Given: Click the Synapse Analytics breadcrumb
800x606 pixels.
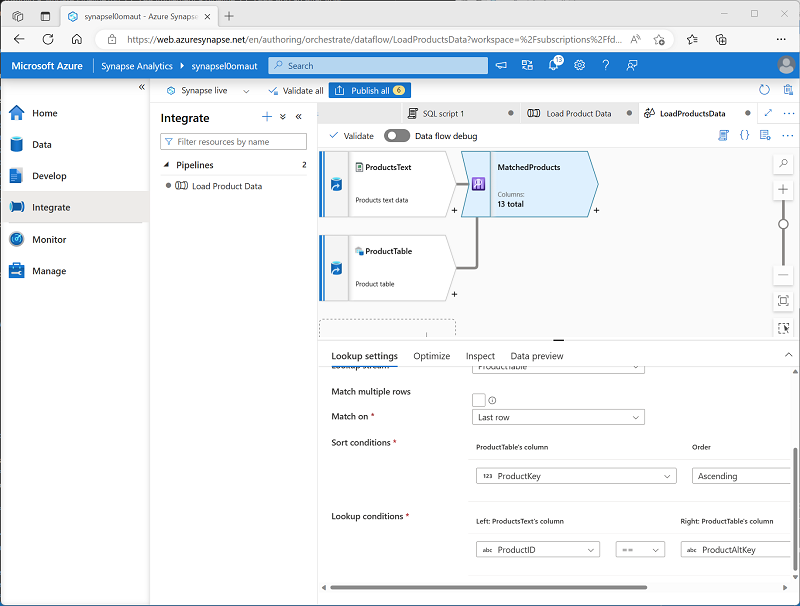Looking at the screenshot, I should click(137, 66).
